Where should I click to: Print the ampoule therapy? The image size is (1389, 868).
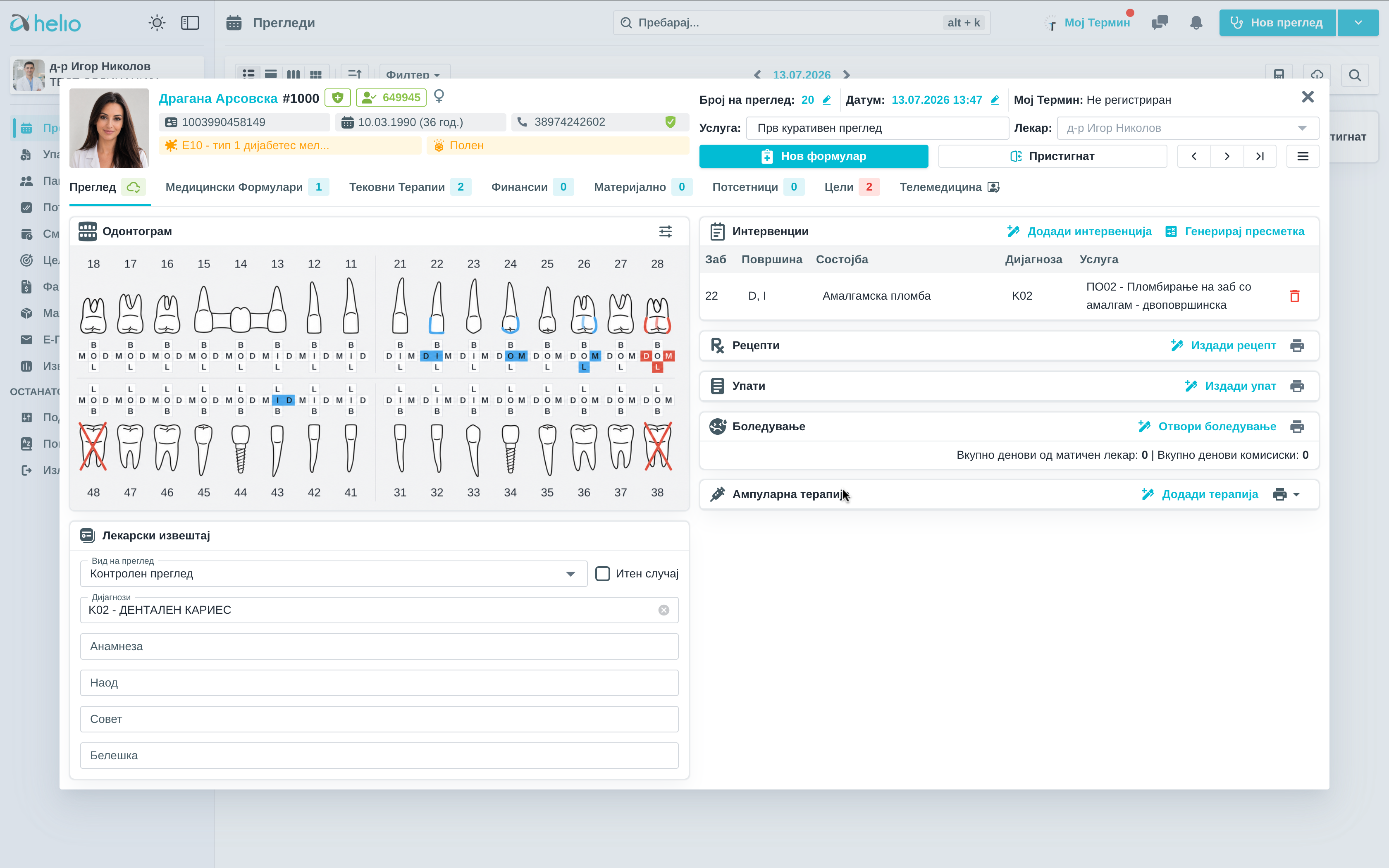1279,494
